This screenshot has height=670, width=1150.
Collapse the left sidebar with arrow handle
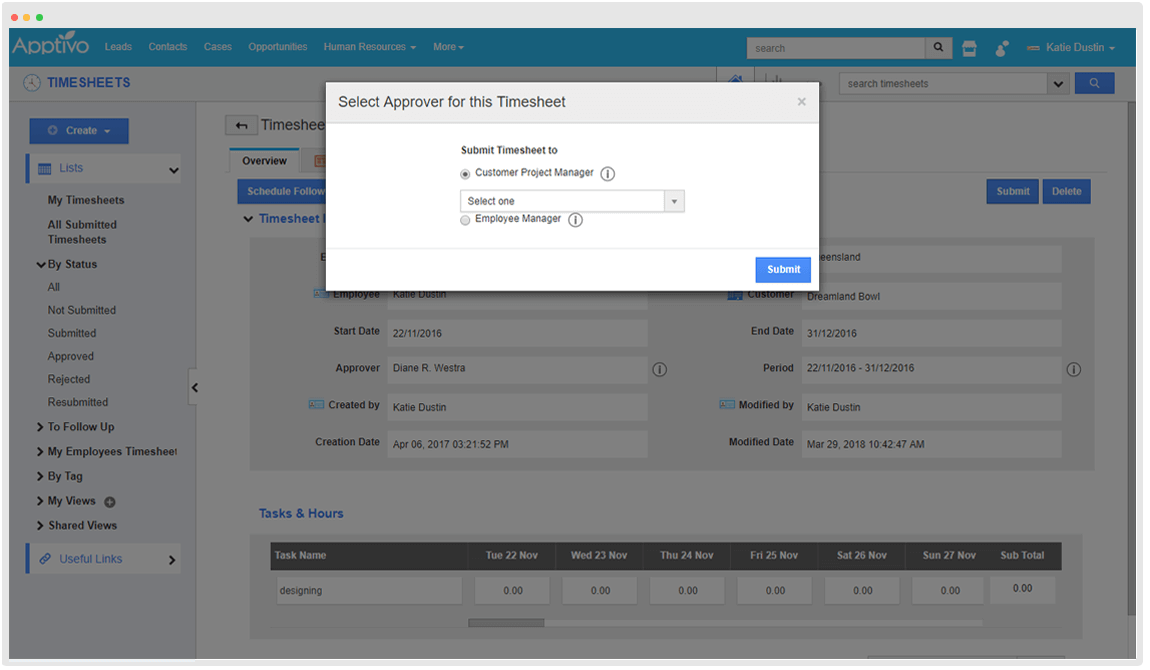click(x=195, y=387)
